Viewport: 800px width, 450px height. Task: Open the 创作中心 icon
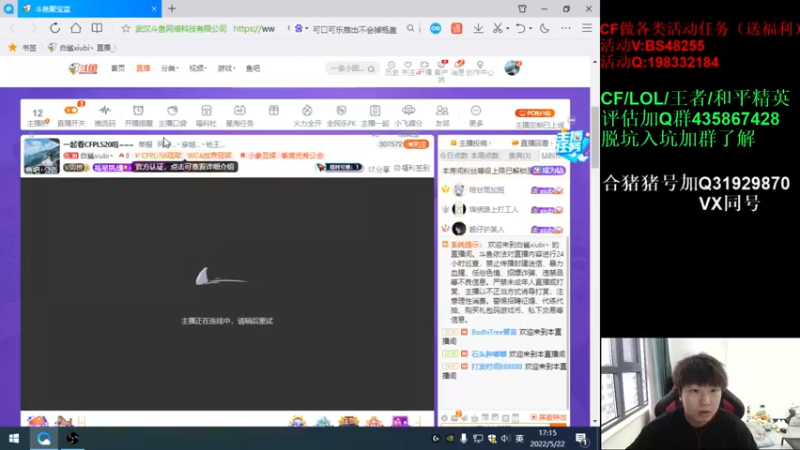[480, 68]
